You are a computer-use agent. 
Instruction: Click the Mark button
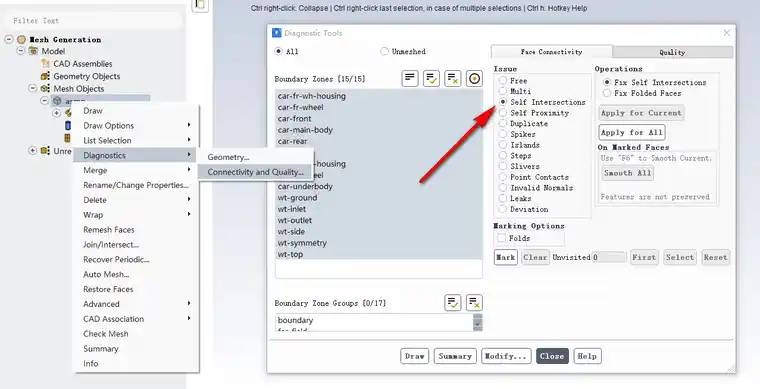coord(506,257)
